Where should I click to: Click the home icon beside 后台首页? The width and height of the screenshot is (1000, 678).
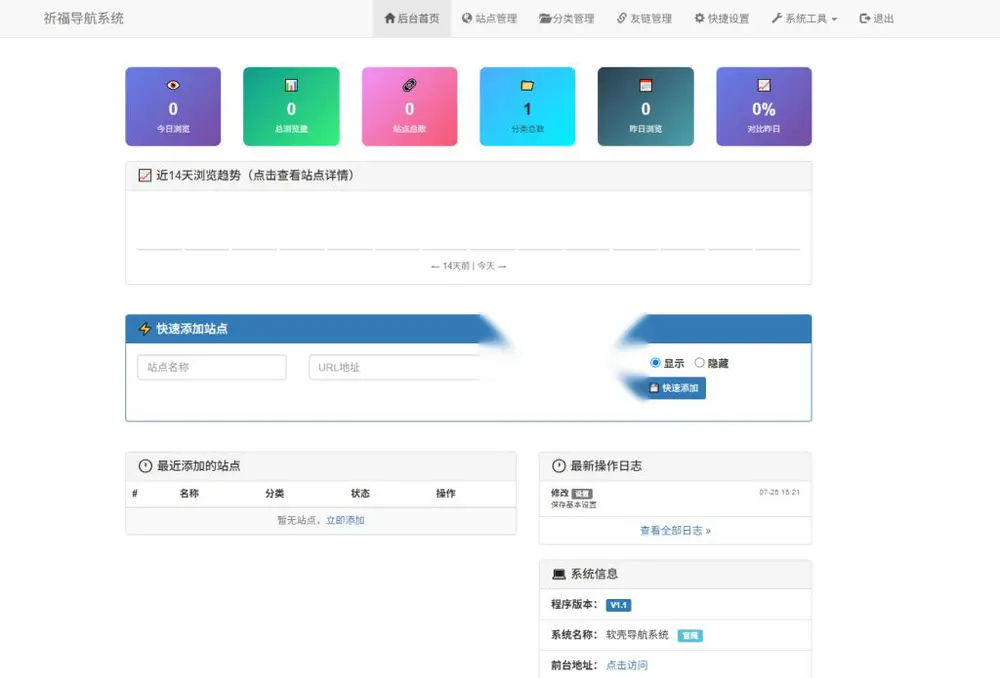coord(390,18)
